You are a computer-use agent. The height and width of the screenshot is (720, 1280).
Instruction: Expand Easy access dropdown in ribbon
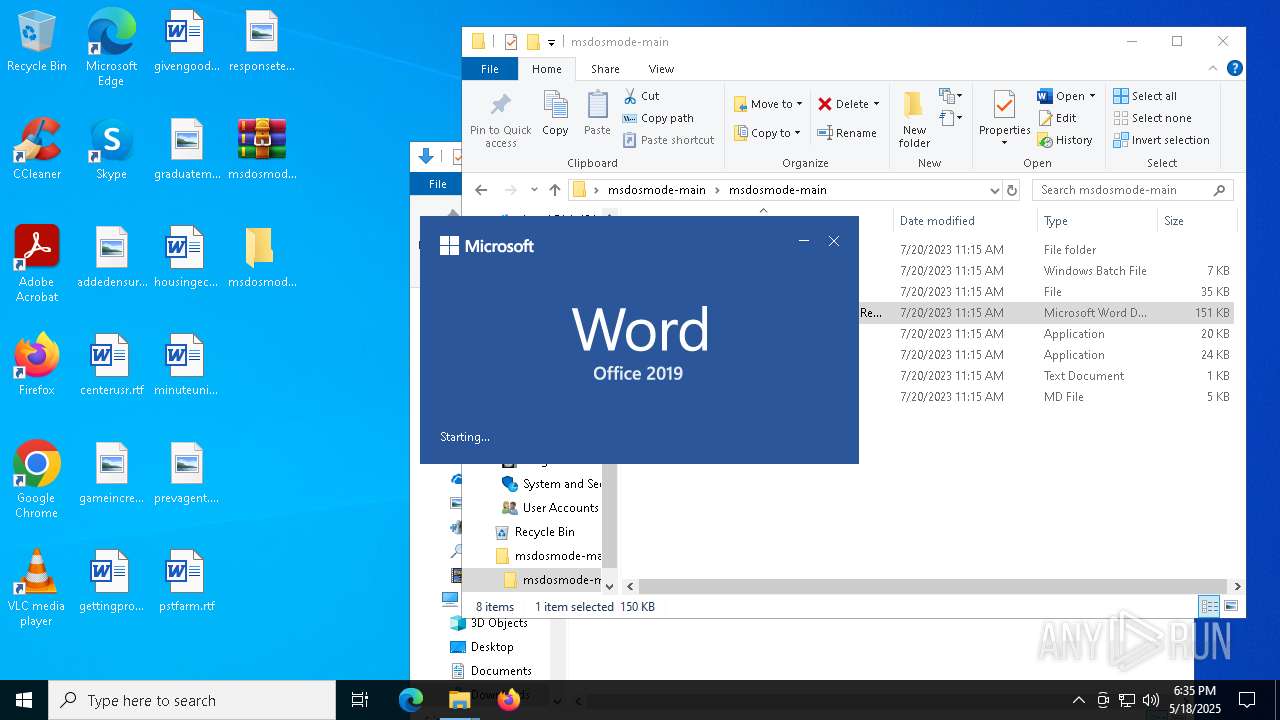(950, 118)
